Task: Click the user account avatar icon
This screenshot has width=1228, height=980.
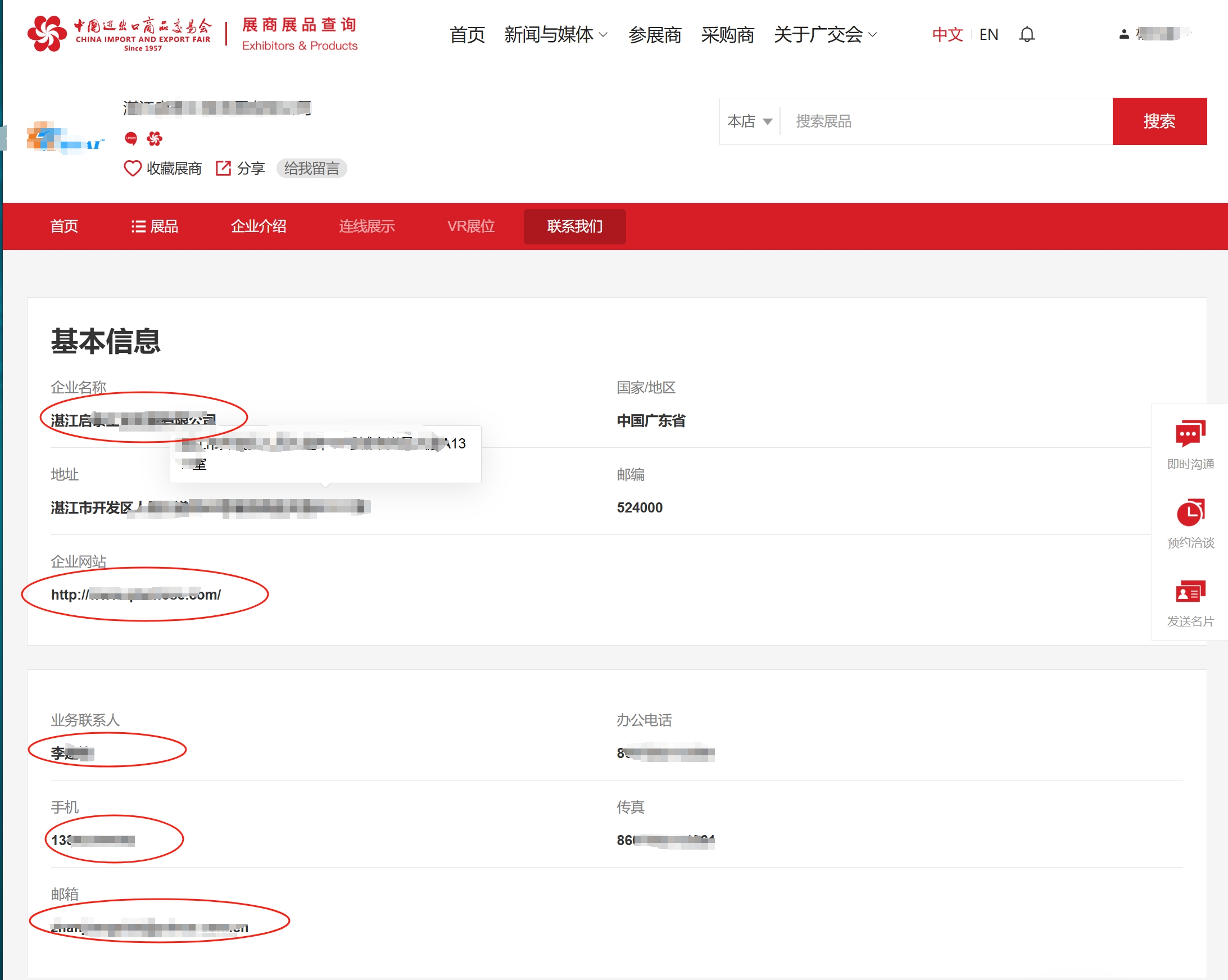Action: 1124,35
